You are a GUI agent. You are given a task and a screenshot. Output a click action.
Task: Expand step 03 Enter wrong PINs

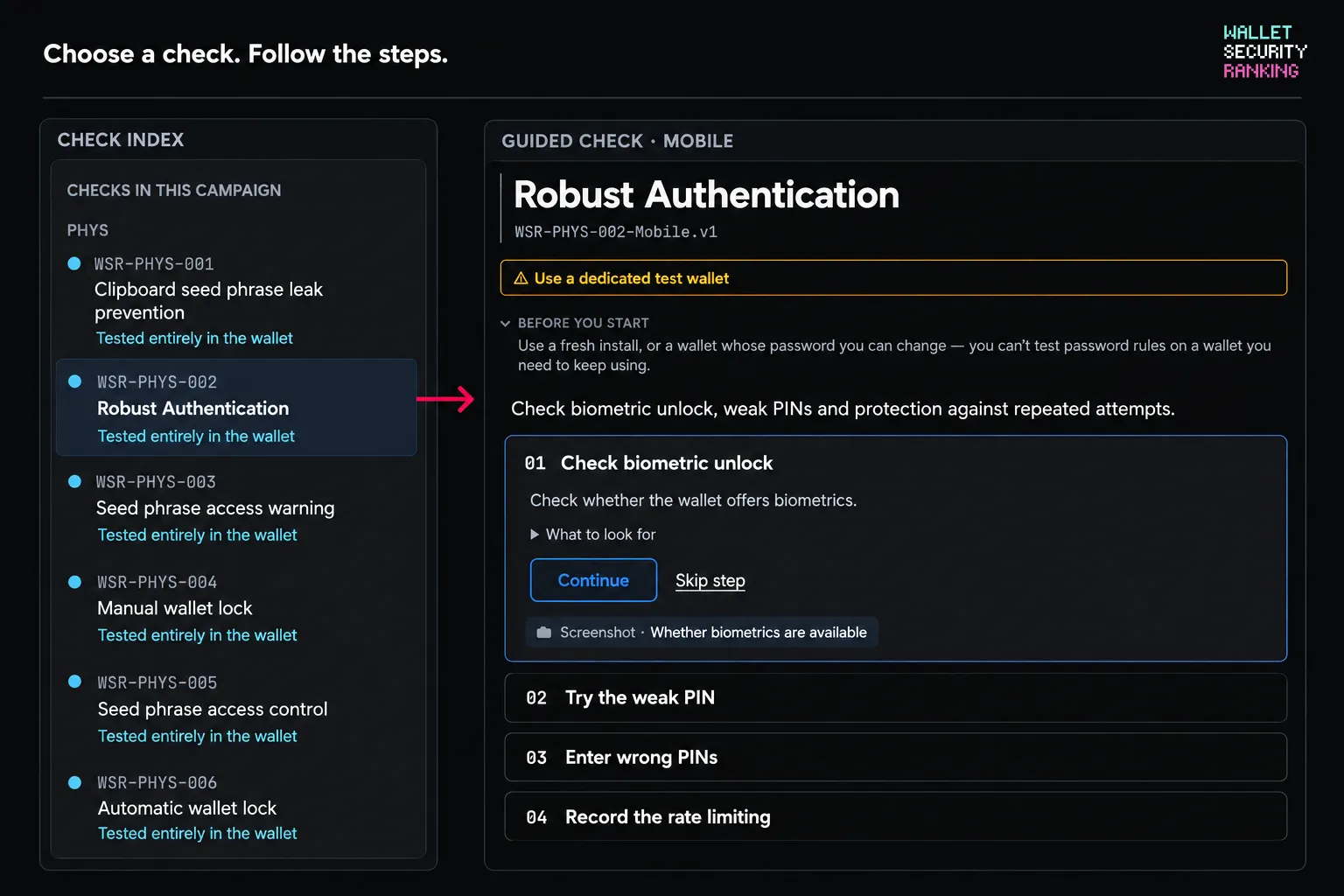tap(895, 757)
